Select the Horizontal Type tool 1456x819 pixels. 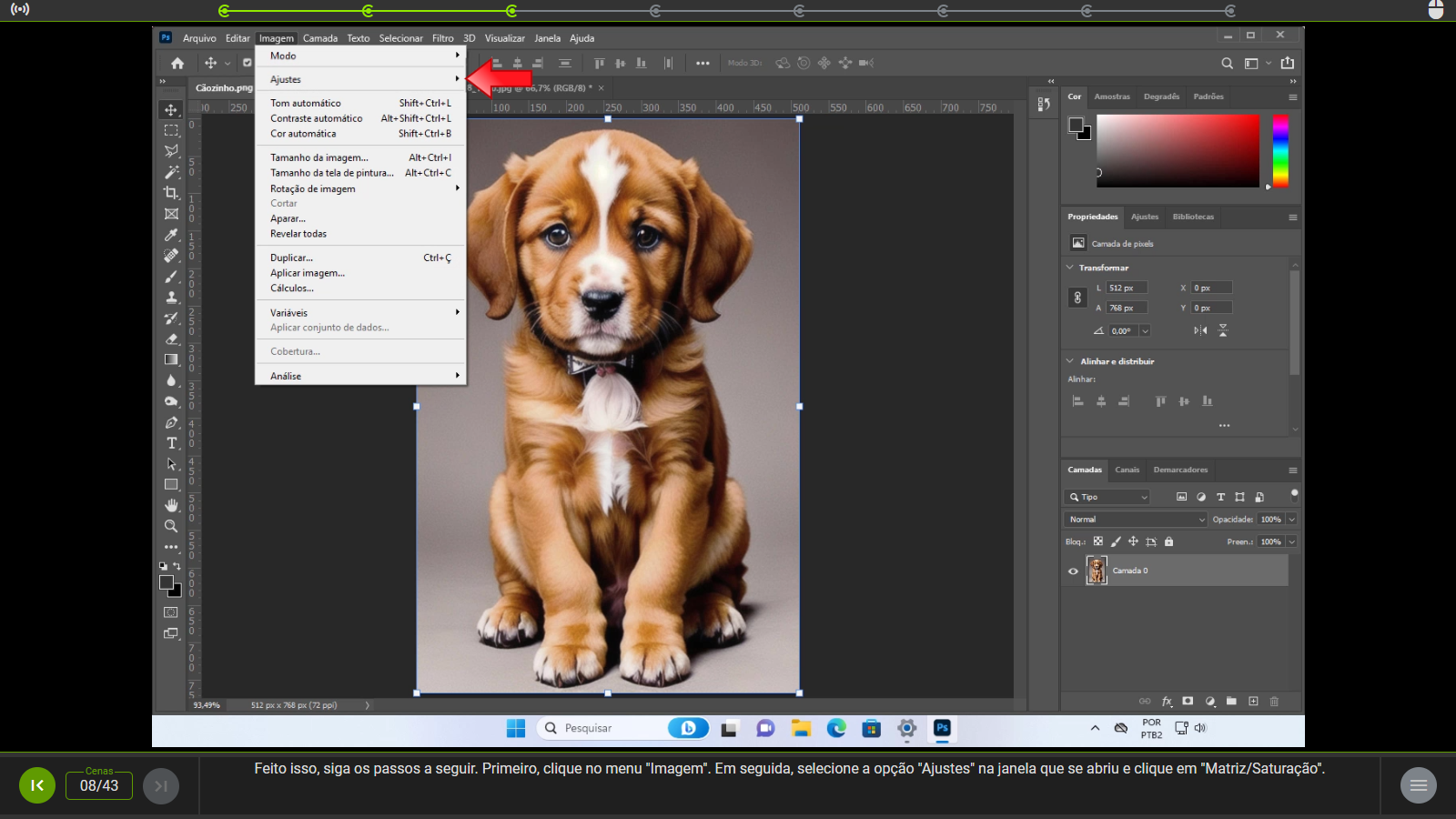(171, 443)
